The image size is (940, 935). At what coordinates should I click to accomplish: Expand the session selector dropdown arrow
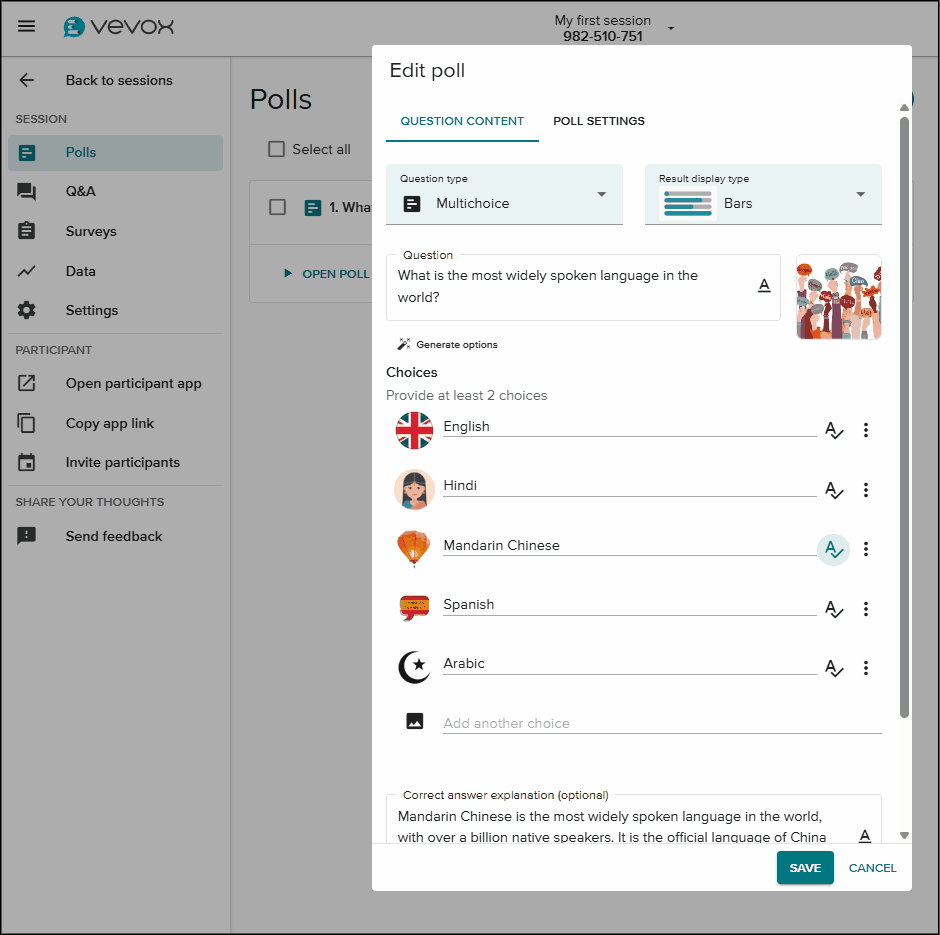671,28
